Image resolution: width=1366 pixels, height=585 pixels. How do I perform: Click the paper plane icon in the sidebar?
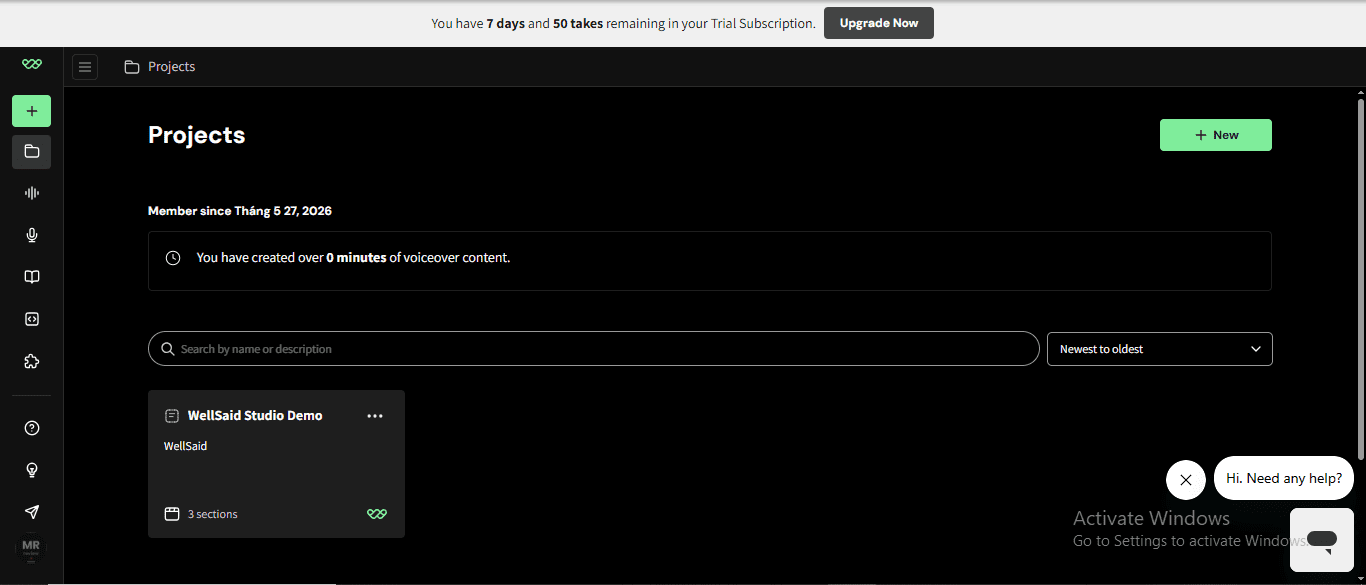pos(32,512)
